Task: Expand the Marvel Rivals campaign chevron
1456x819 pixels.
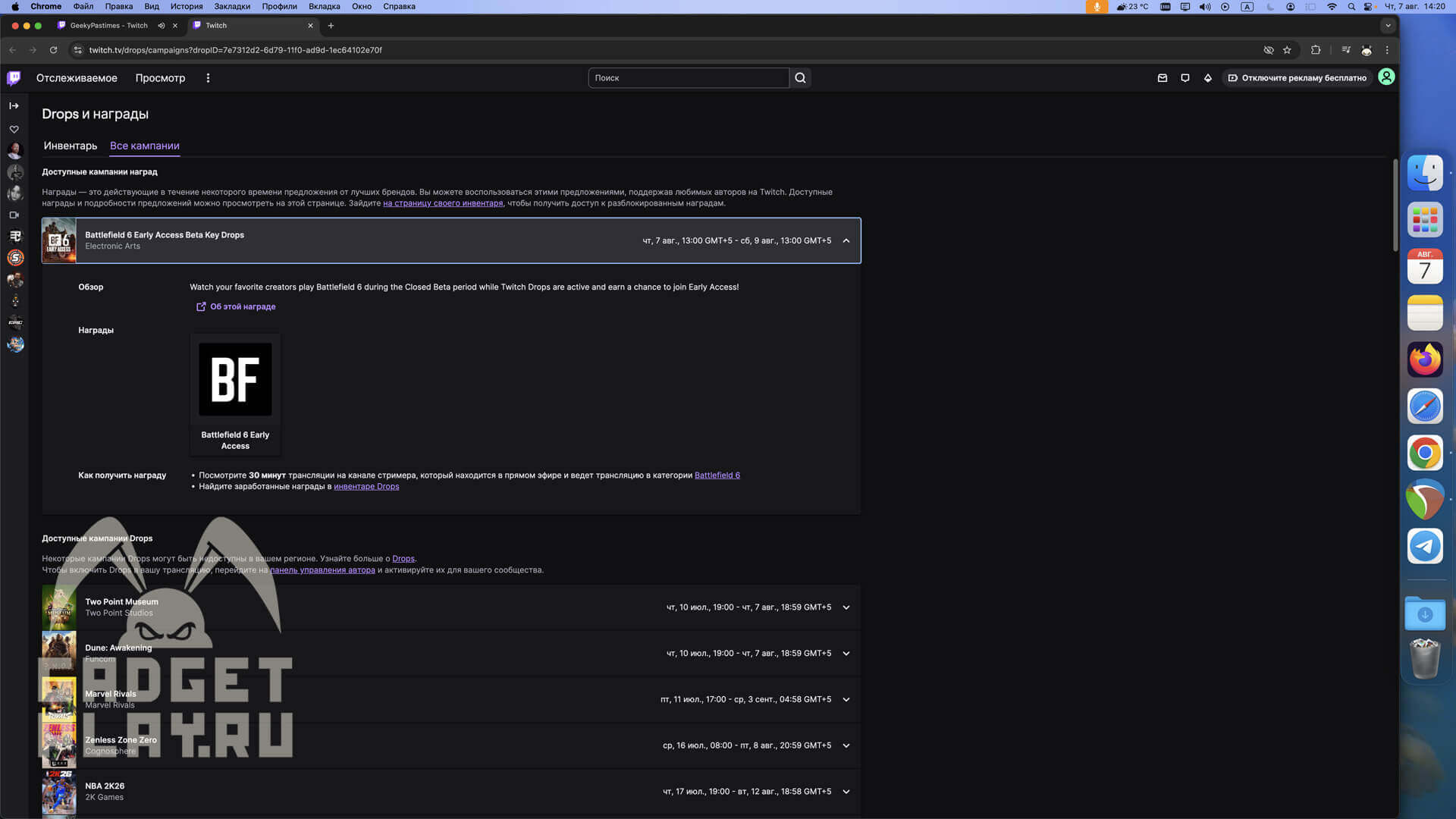Action: pos(846,700)
